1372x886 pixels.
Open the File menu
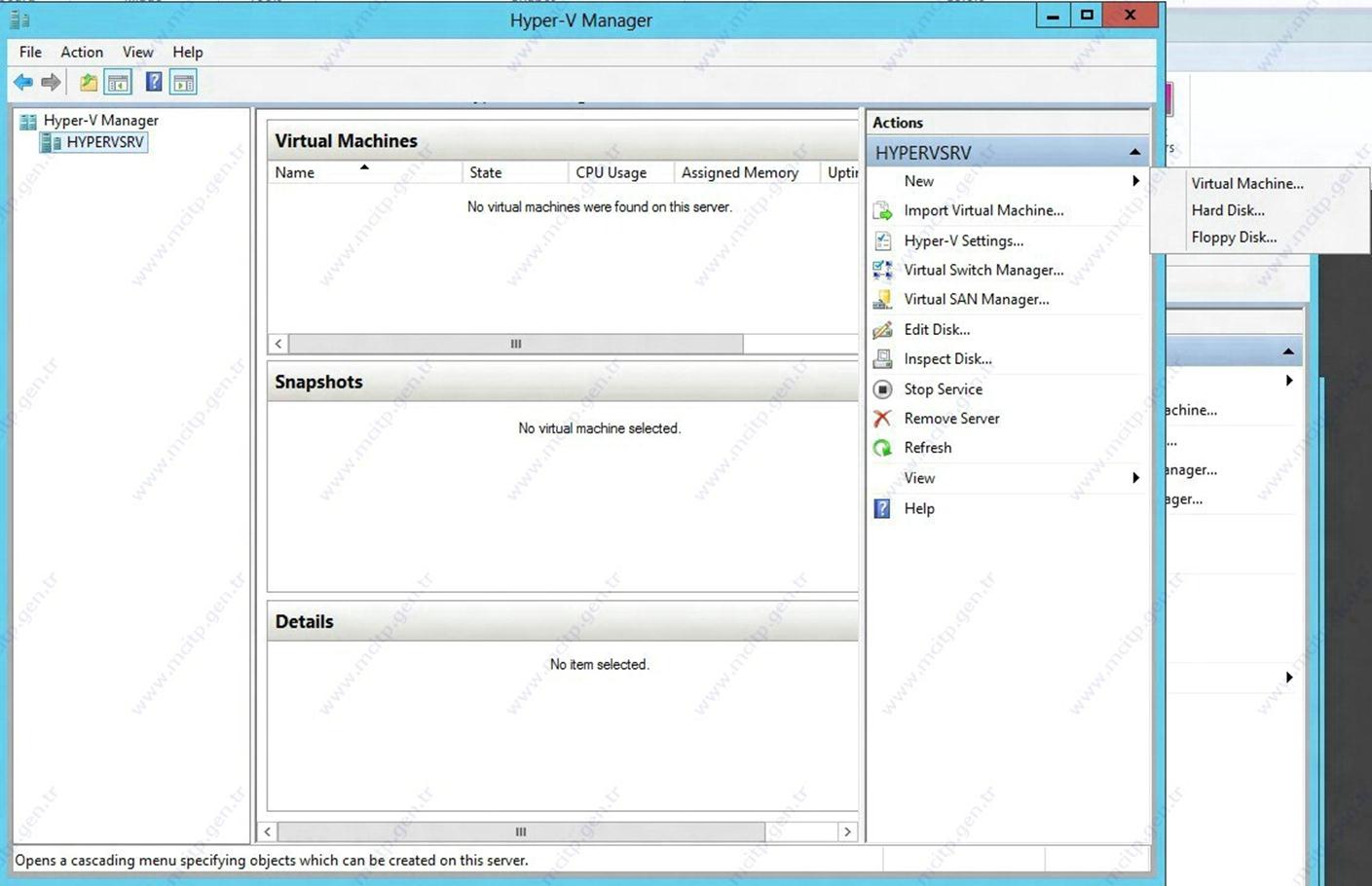30,52
